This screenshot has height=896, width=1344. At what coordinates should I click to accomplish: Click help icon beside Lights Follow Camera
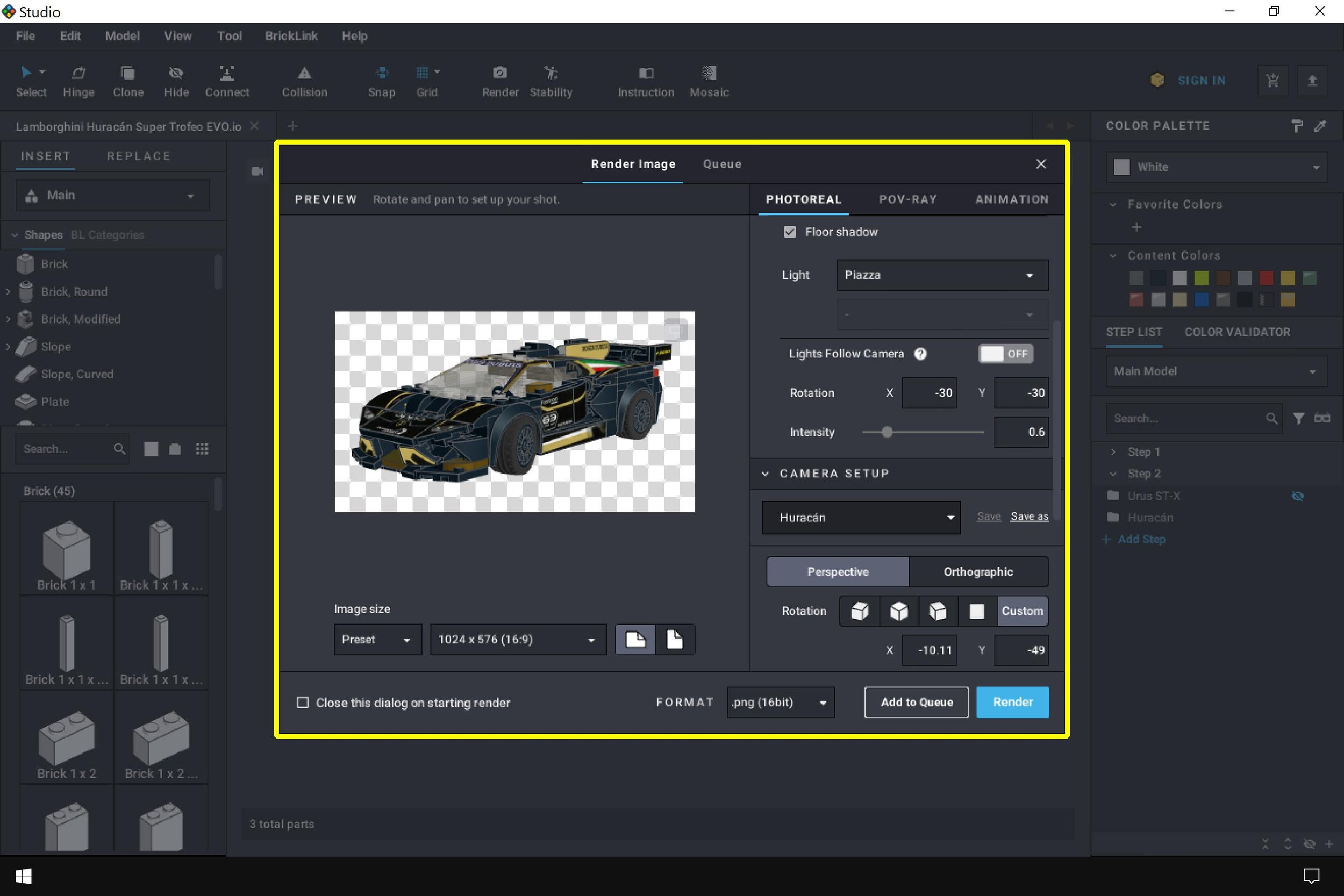[x=920, y=354]
